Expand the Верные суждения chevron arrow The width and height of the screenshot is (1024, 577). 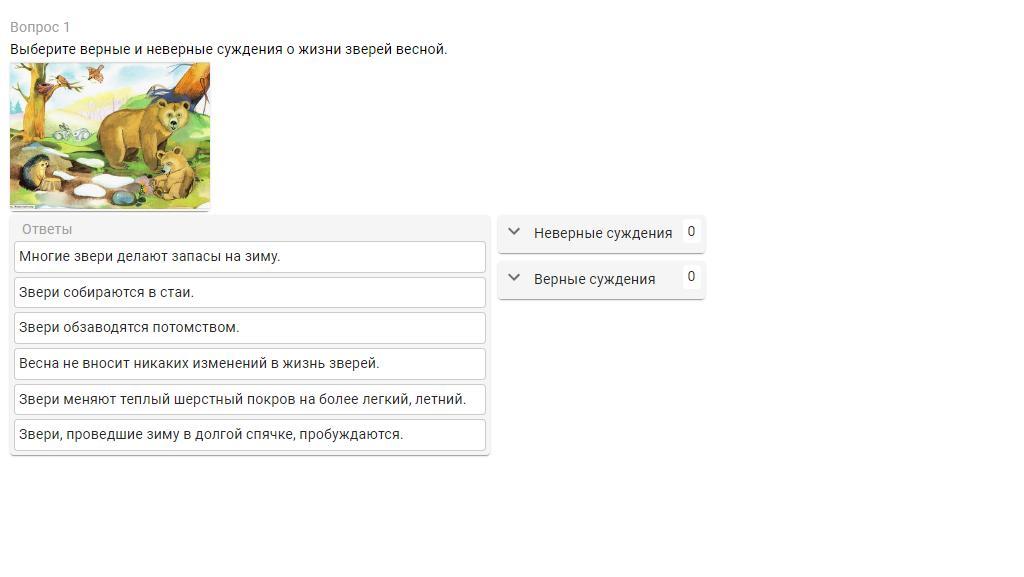(514, 278)
